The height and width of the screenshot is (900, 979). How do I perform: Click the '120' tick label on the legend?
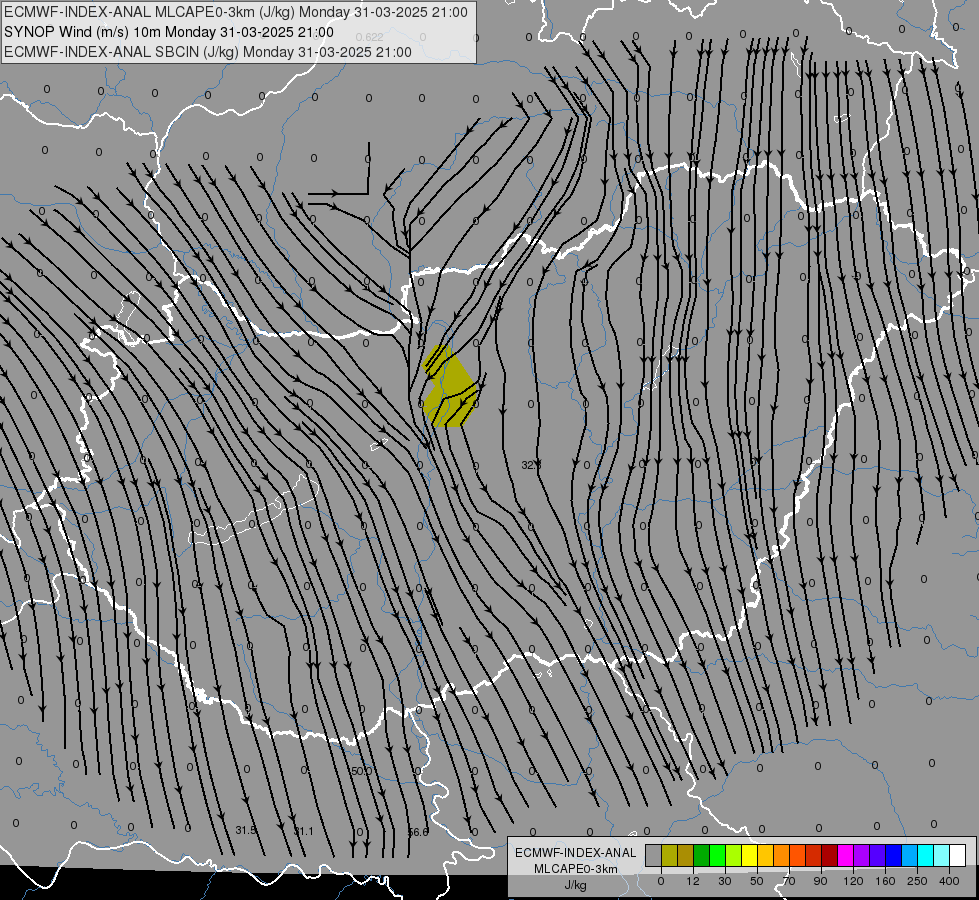(853, 881)
